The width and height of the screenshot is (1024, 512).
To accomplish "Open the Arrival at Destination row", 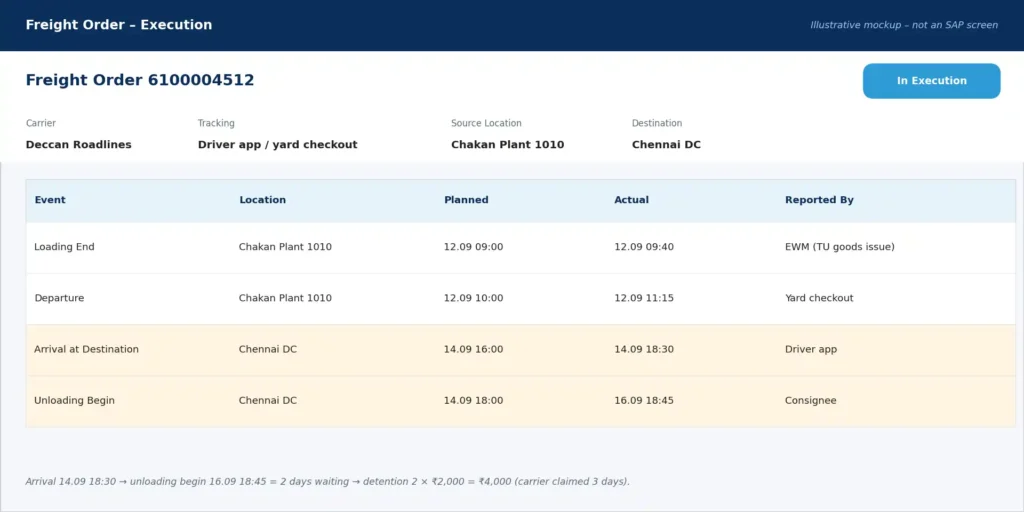I will pyautogui.click(x=520, y=349).
